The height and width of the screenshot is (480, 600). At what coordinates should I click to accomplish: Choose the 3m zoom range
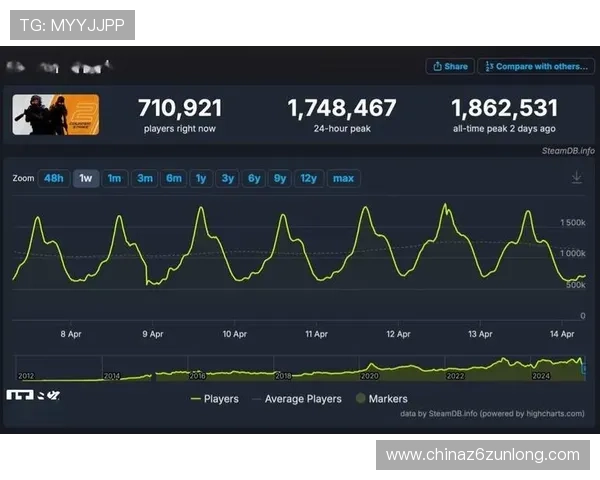pyautogui.click(x=145, y=178)
